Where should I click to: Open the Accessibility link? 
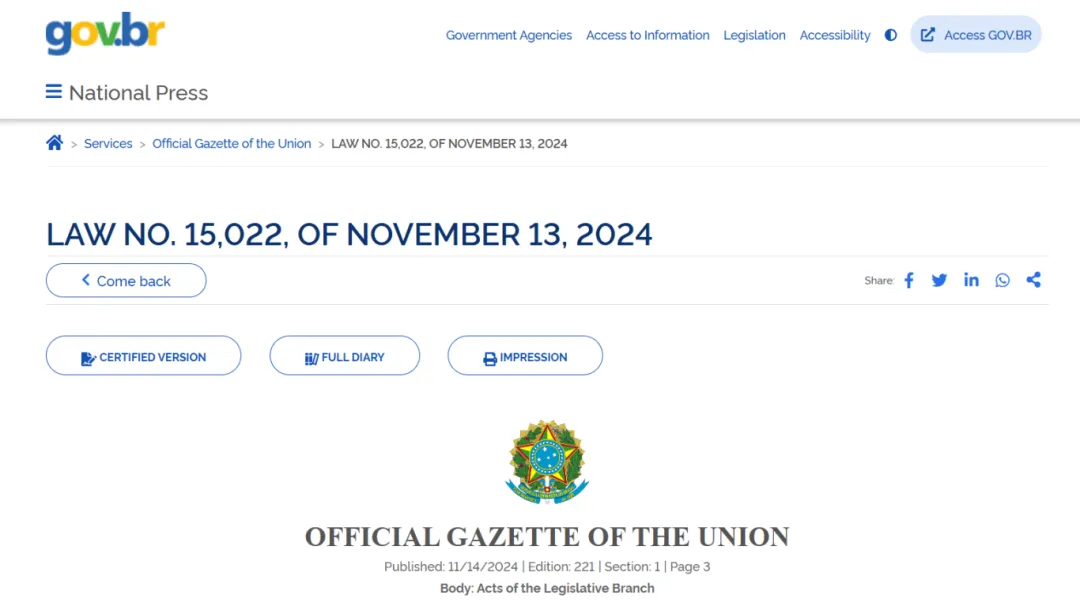point(835,35)
